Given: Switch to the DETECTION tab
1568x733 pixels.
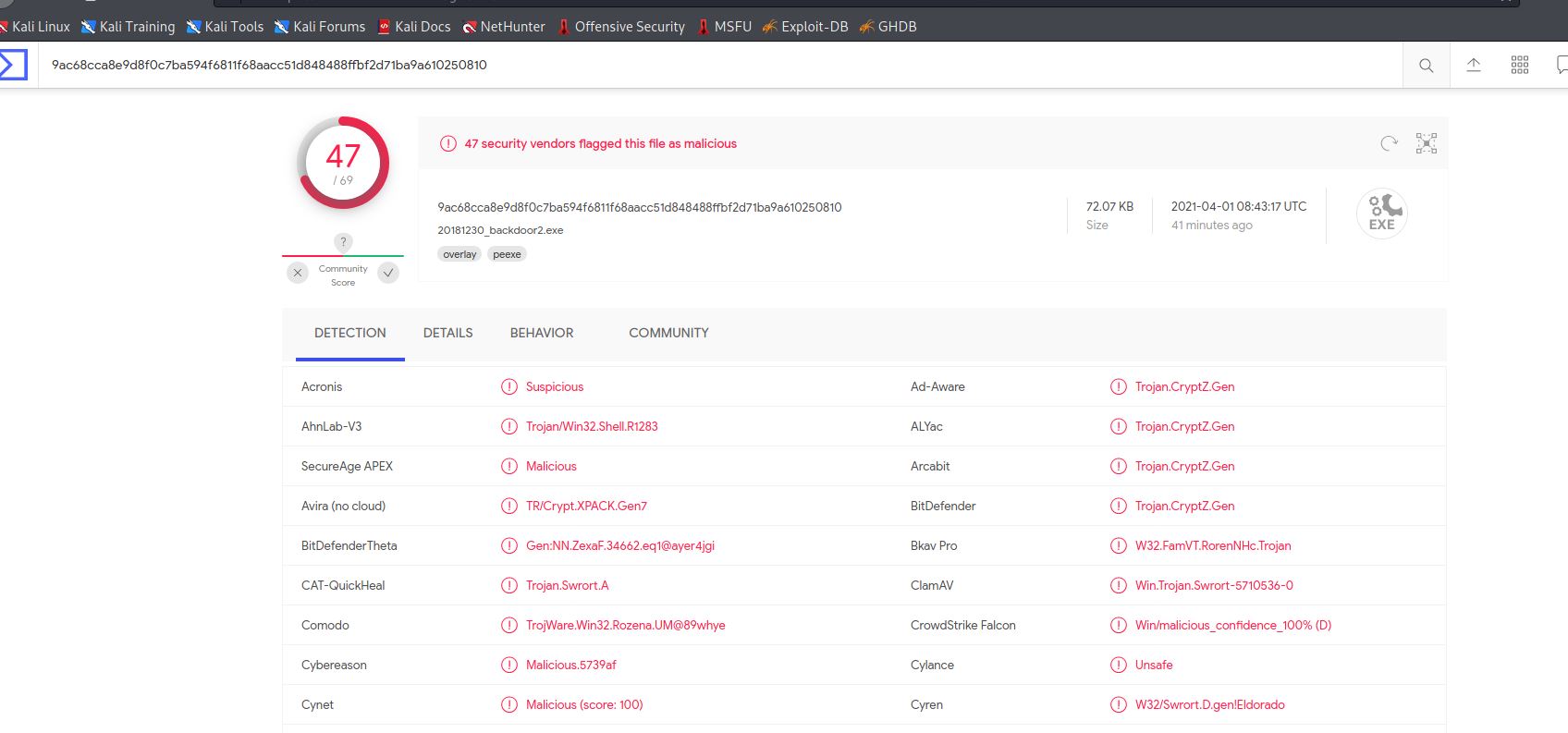Looking at the screenshot, I should pos(350,333).
